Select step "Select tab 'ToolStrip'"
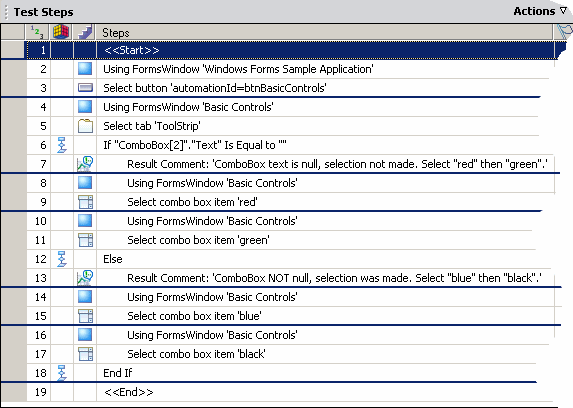Viewport: 573px width, 408px height. click(152, 126)
